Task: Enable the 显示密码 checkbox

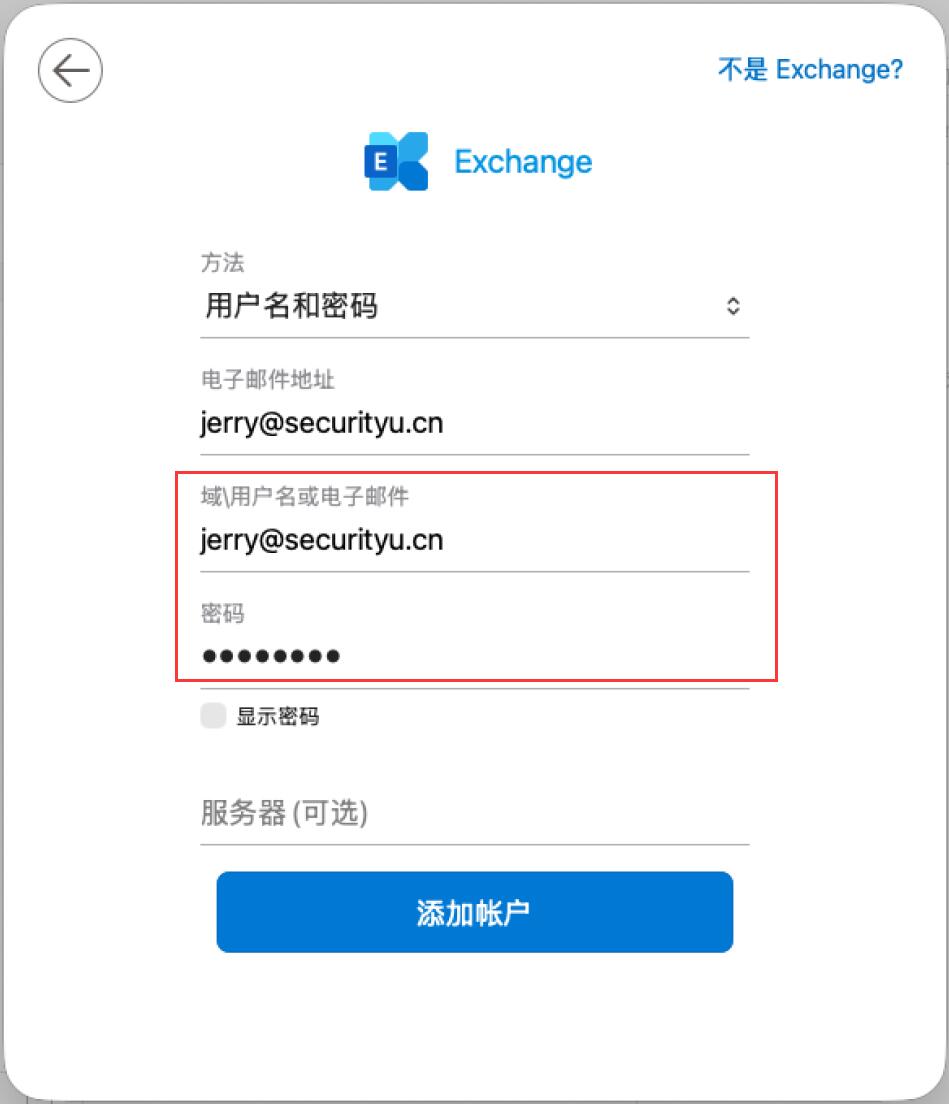Action: 213,715
